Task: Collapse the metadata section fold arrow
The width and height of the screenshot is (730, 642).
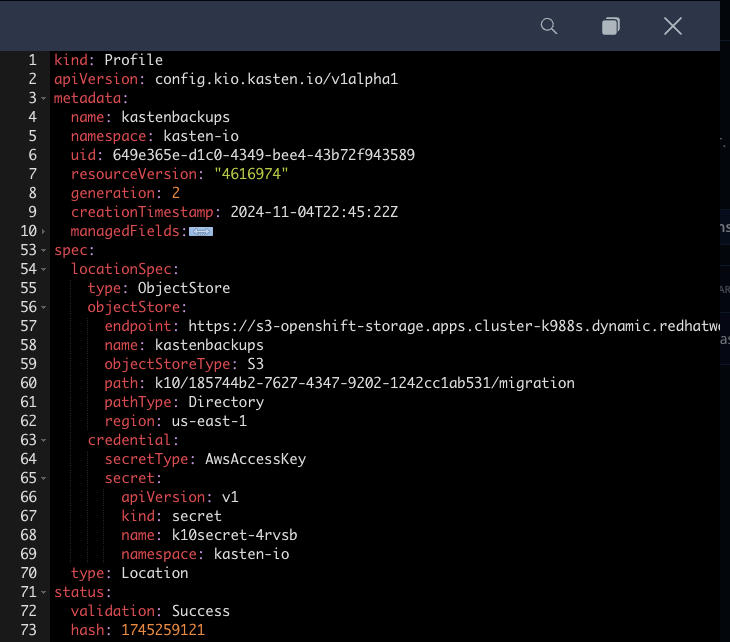Action: tap(43, 98)
